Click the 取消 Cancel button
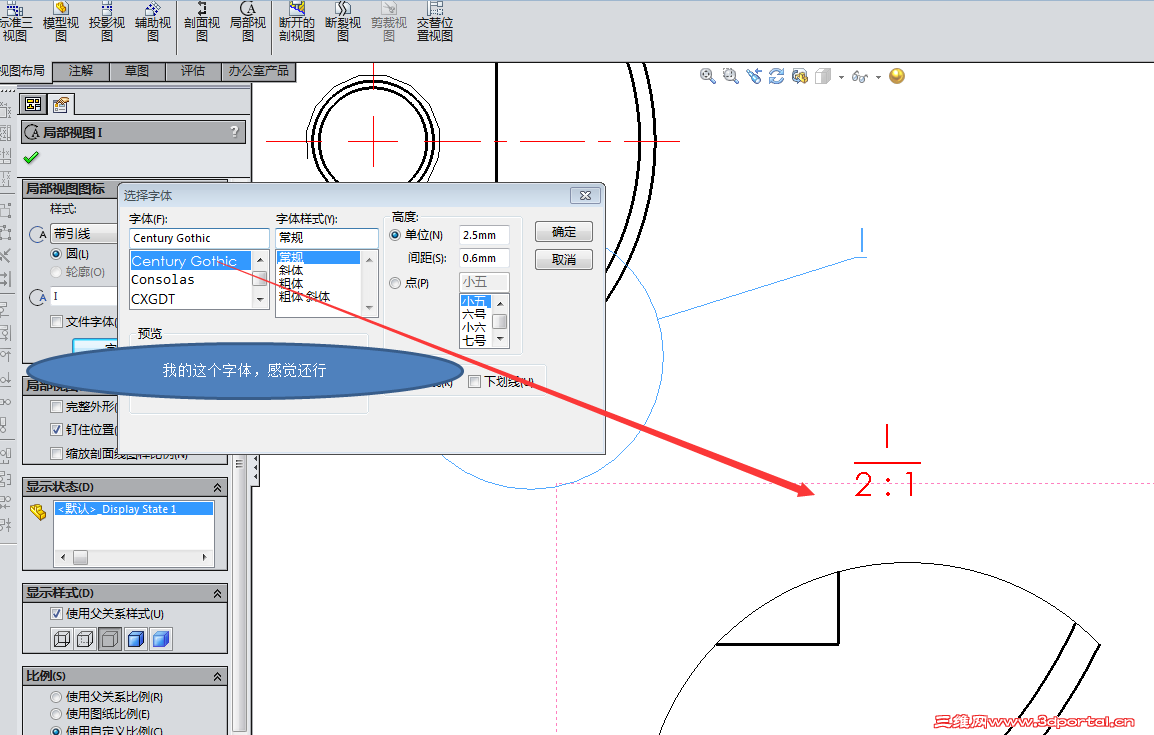Screen dimensions: 1154x735 pyautogui.click(x=564, y=260)
